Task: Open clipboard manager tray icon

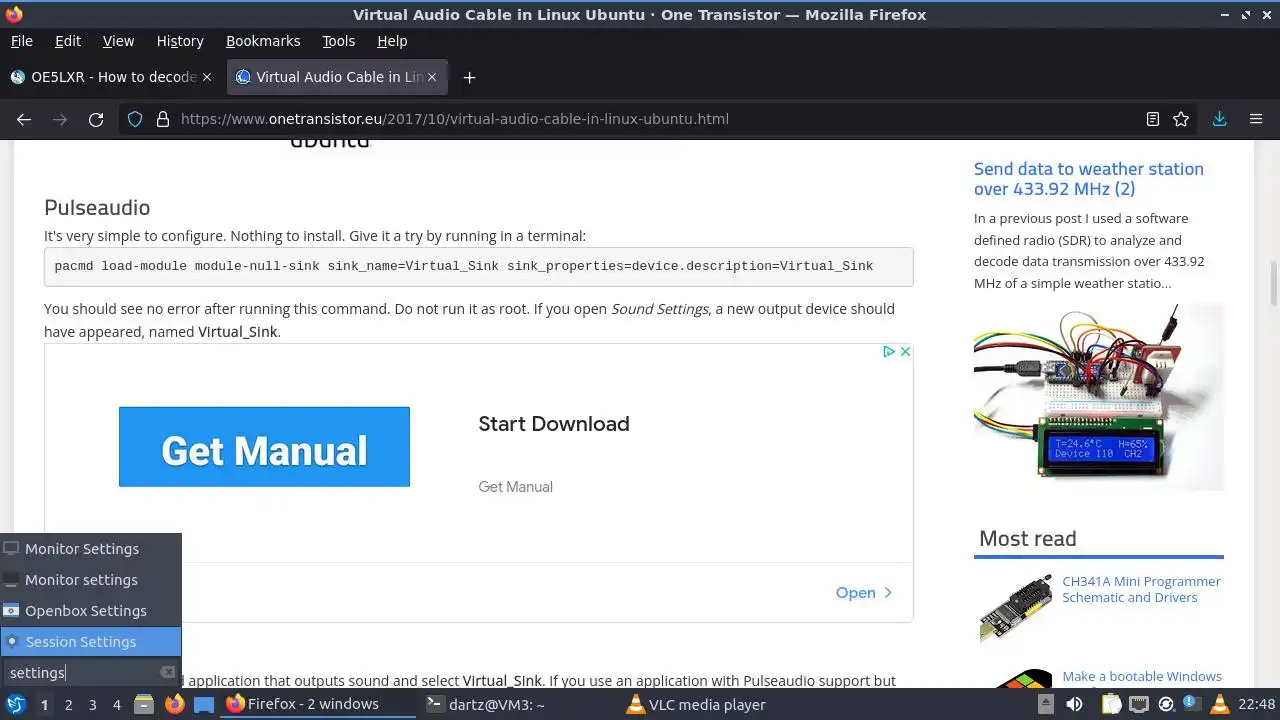Action: 1111,705
